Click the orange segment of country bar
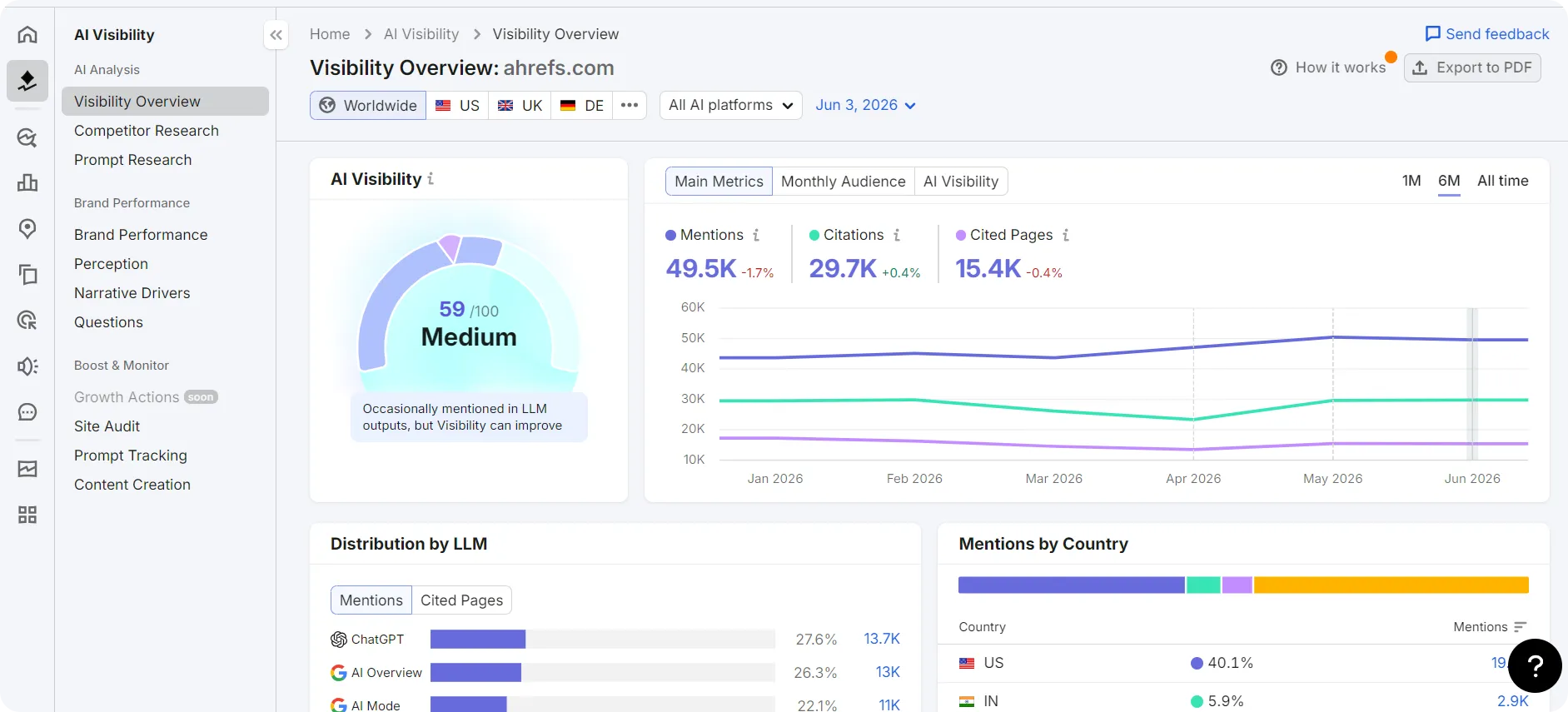1568x712 pixels. coord(1391,585)
